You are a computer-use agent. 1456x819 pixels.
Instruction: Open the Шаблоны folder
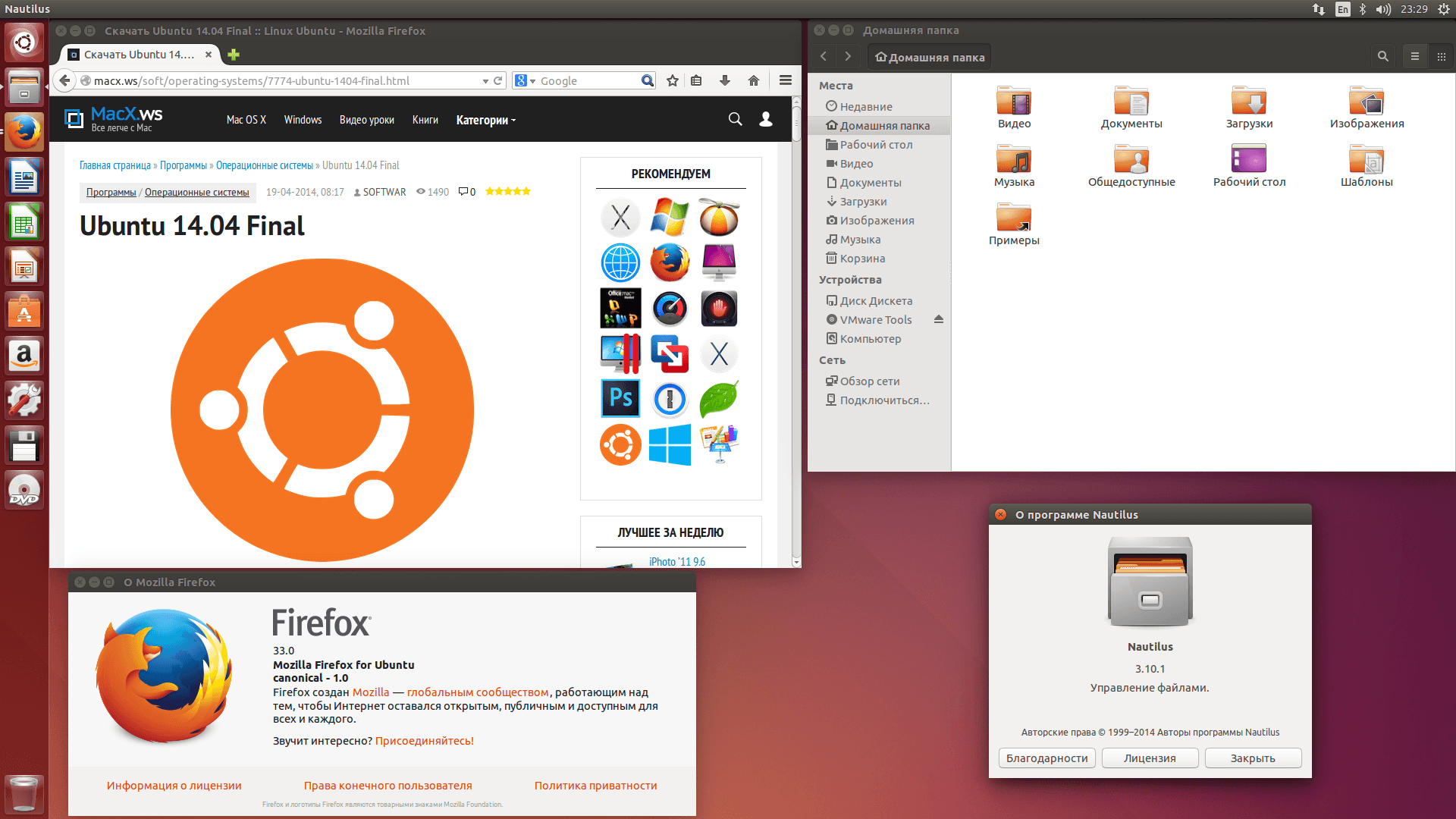click(1367, 165)
